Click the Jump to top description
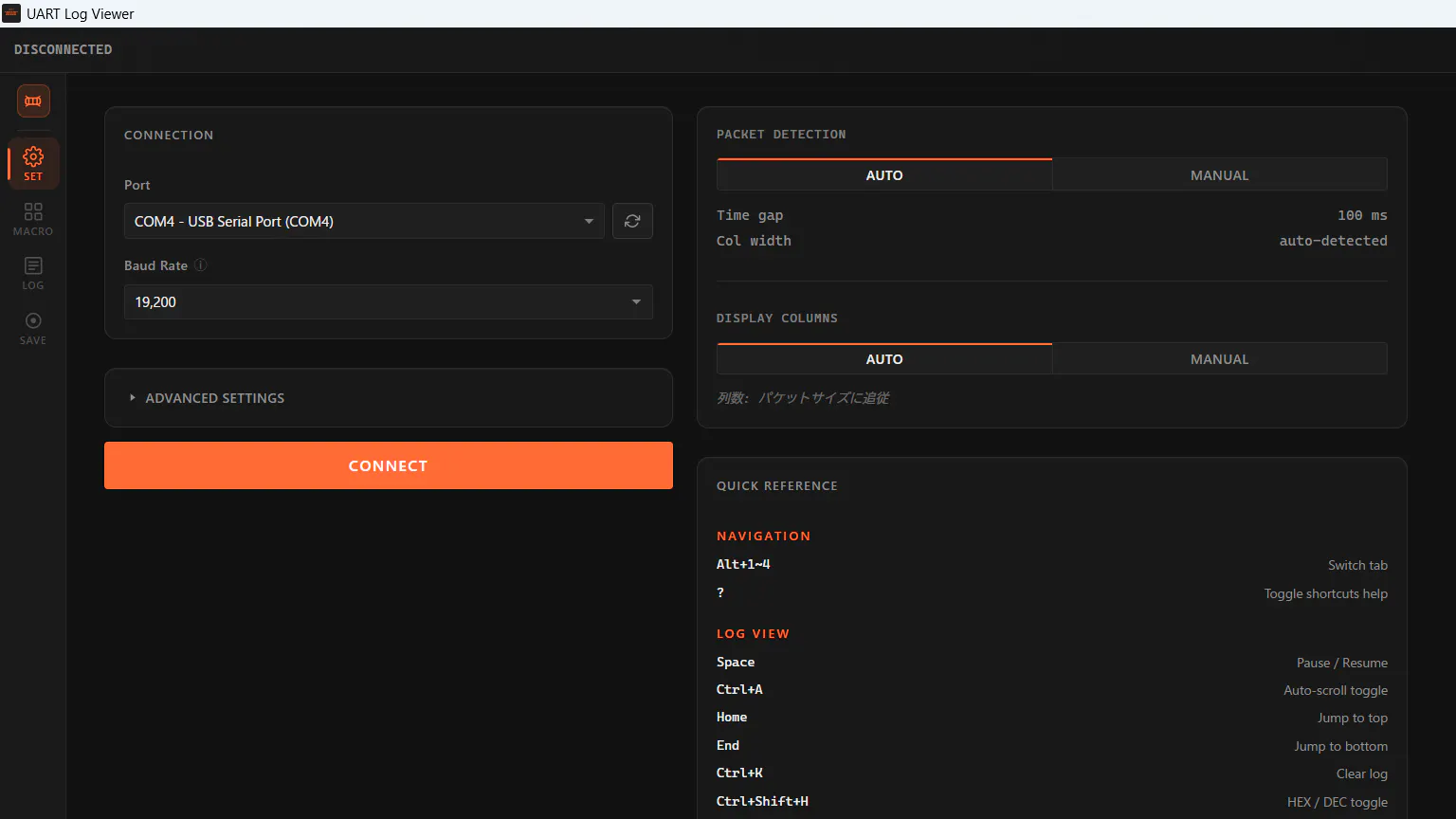1456x819 pixels. coord(1353,718)
